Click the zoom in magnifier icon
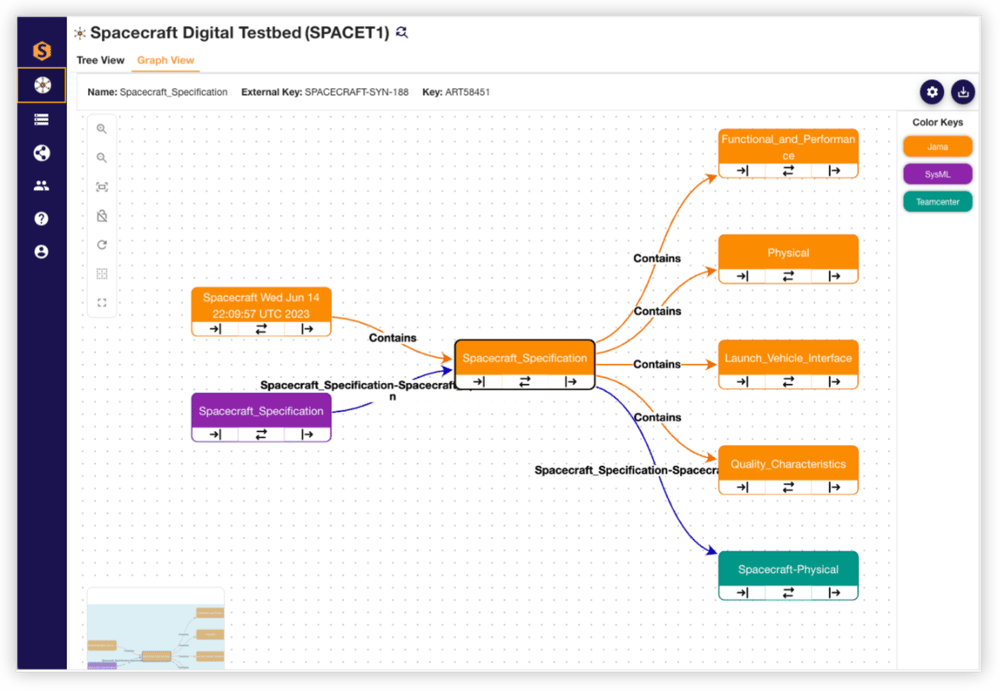The height and width of the screenshot is (691, 1000). point(102,129)
